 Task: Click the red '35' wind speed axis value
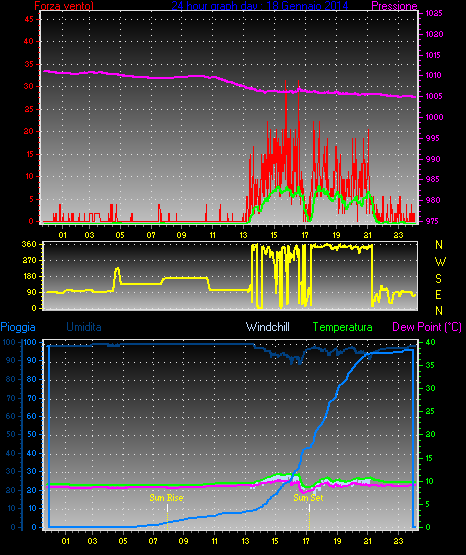29,64
